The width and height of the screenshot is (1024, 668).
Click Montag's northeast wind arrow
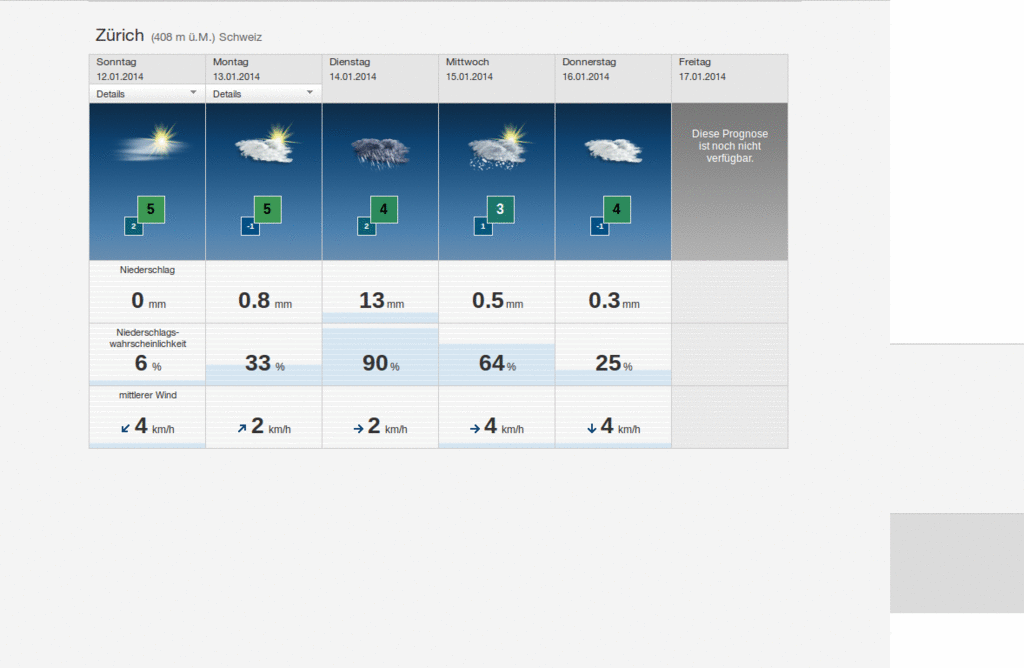(x=242, y=428)
